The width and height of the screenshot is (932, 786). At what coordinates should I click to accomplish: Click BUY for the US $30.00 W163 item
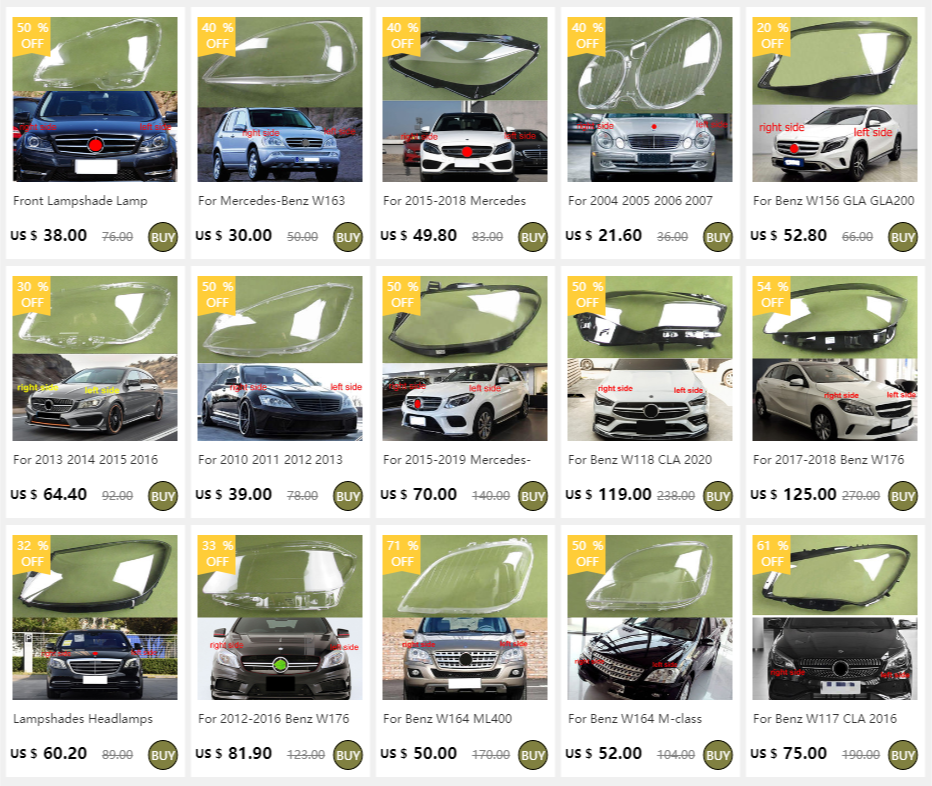[348, 237]
